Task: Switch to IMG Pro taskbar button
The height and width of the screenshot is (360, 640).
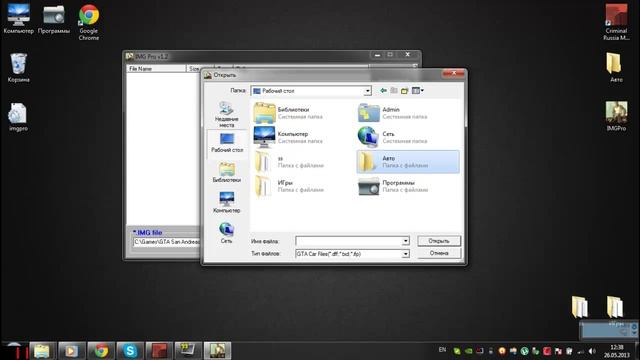Action: 218,351
